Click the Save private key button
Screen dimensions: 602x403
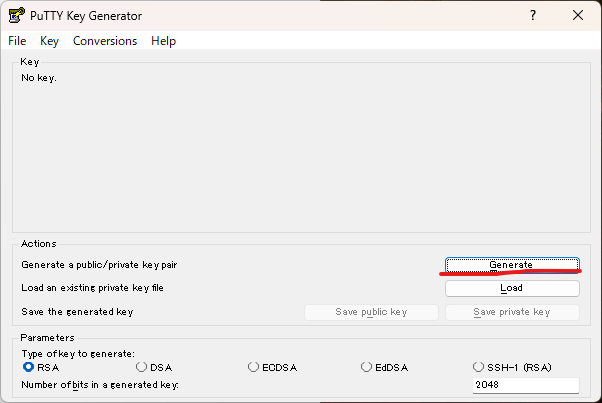tap(511, 312)
